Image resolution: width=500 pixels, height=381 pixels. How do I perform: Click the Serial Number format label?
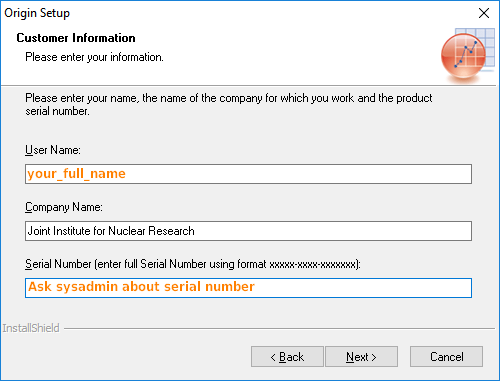pos(193,264)
